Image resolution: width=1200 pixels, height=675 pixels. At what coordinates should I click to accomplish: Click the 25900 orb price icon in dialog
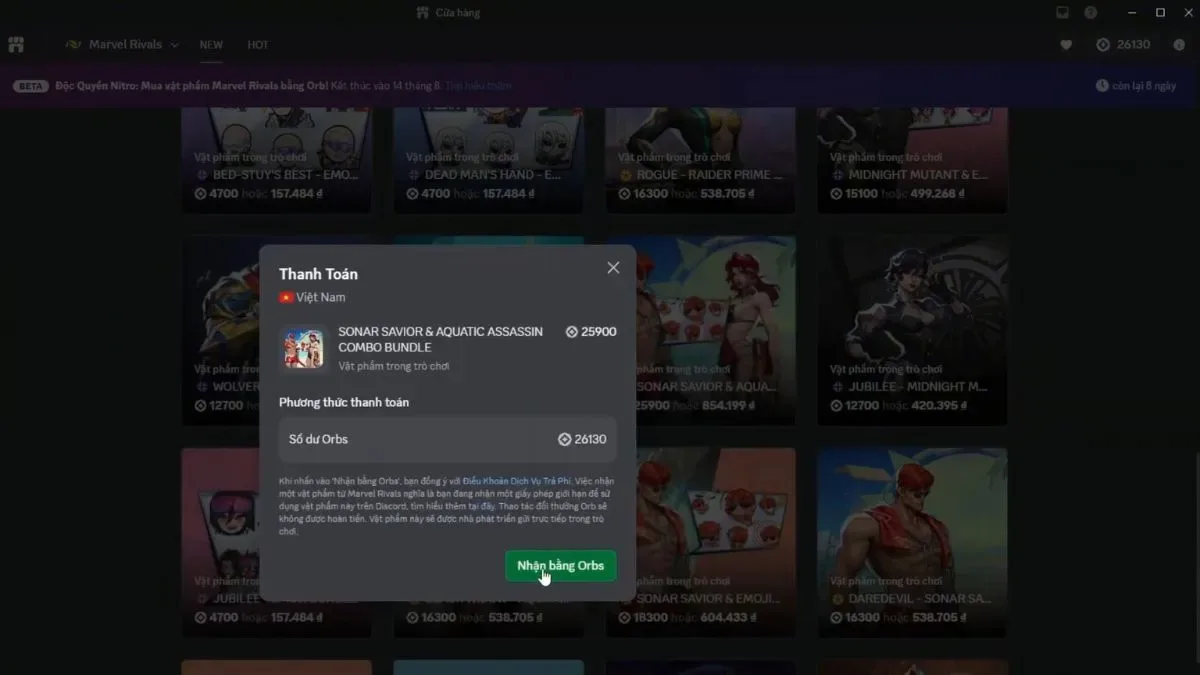[572, 331]
